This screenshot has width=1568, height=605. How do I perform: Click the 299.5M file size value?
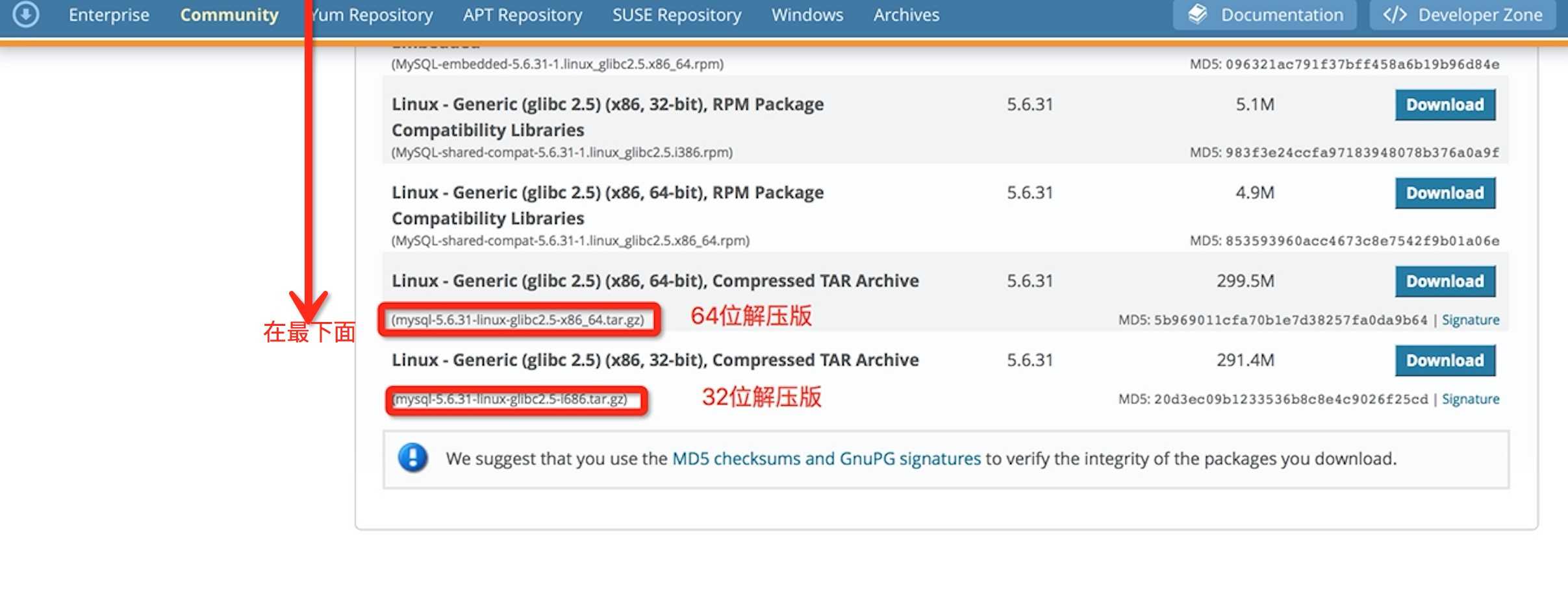[1245, 281]
